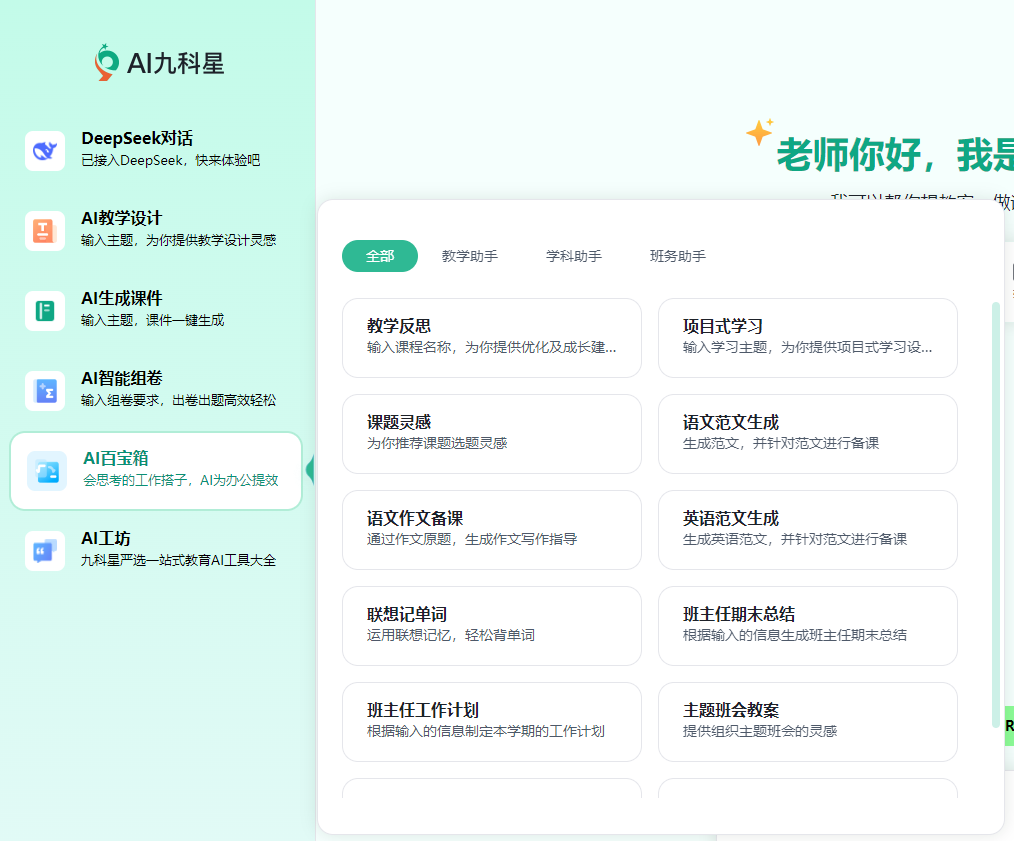The image size is (1014, 841).
Task: Click the AI九科星 logo
Action: tap(159, 63)
